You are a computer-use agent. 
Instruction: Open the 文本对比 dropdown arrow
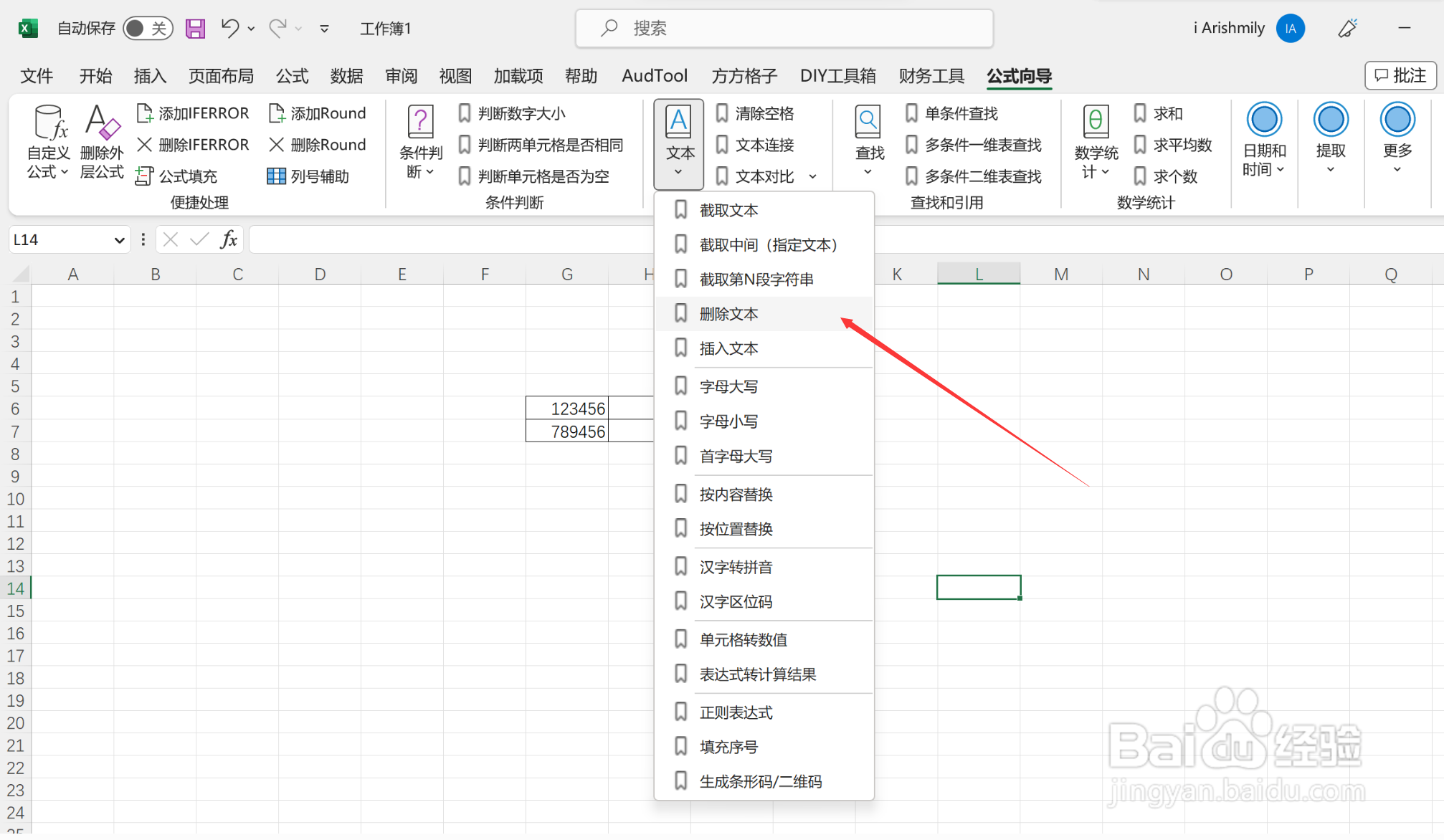tap(812, 176)
